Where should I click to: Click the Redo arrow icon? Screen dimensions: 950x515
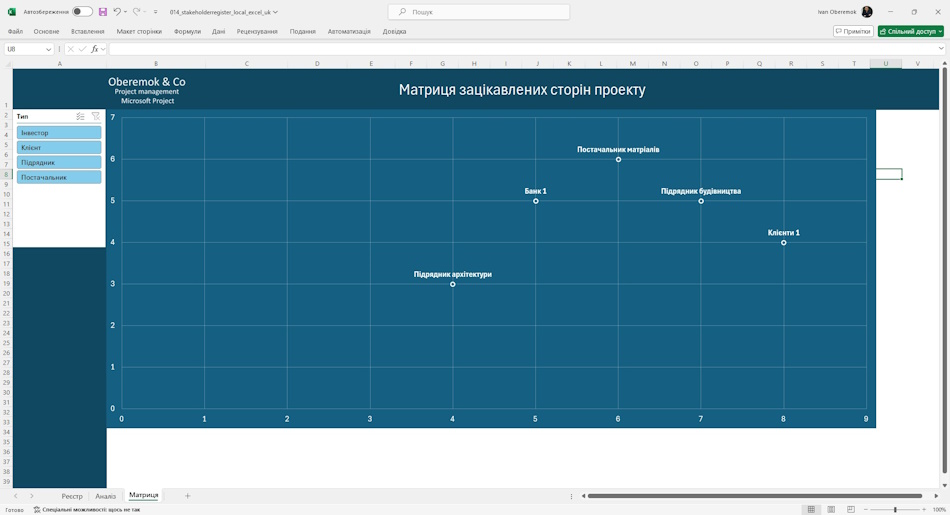(136, 12)
